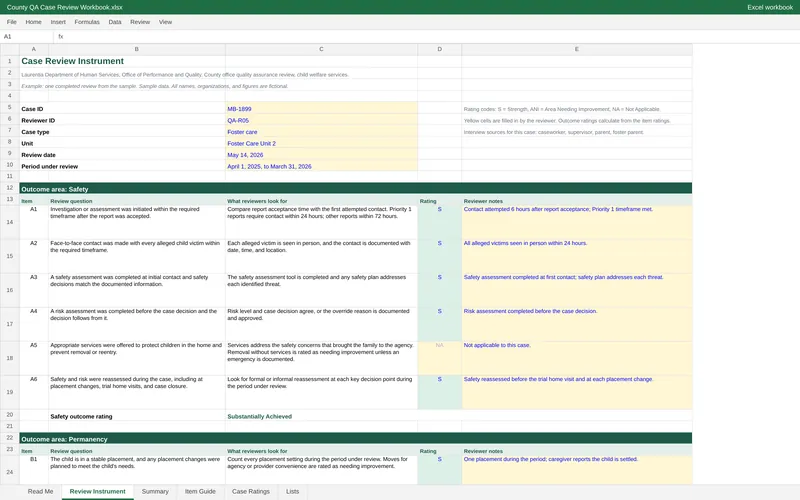Switch to the Summary sheet tab

(155, 491)
